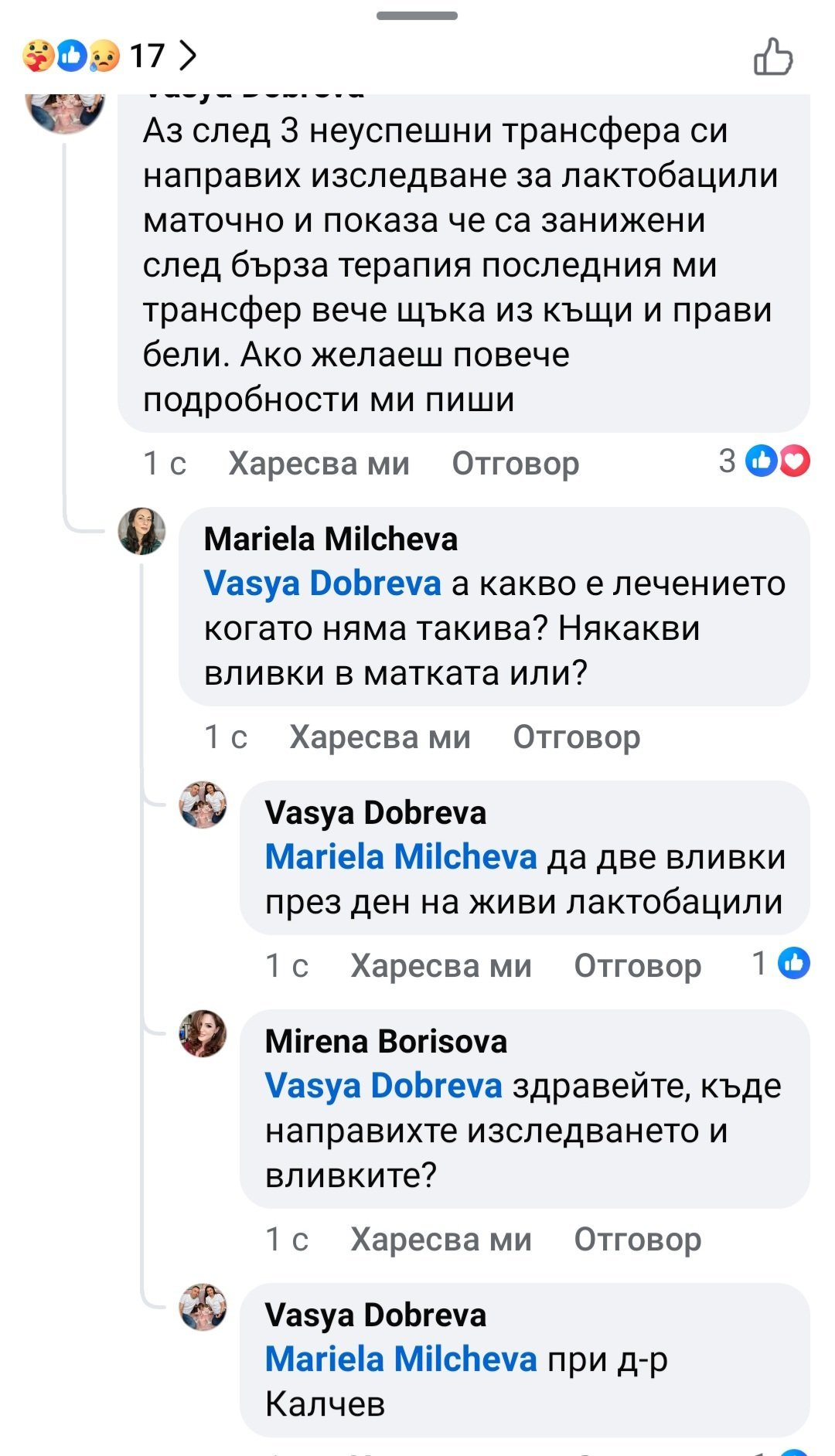Tap Vasya Dobreva's avatar on lactobacilli reply
835x1456 pixels.
tap(203, 805)
